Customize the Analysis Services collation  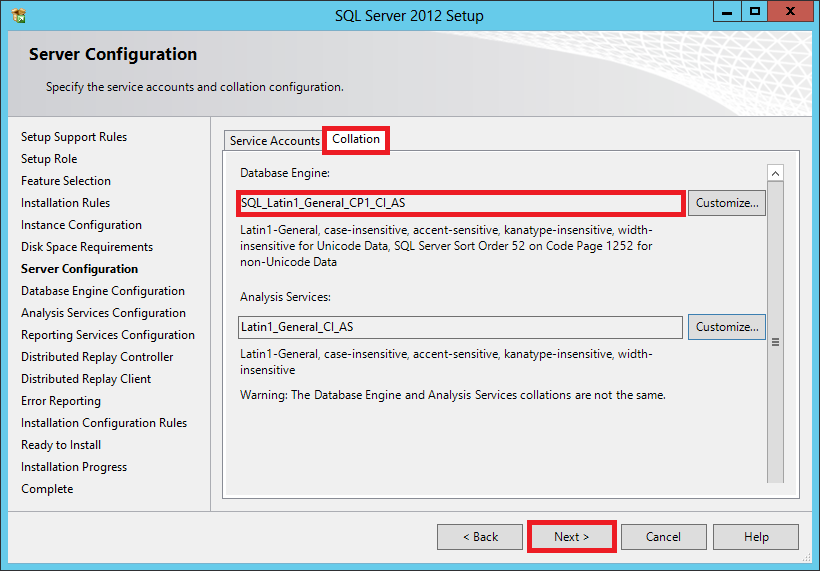point(726,327)
